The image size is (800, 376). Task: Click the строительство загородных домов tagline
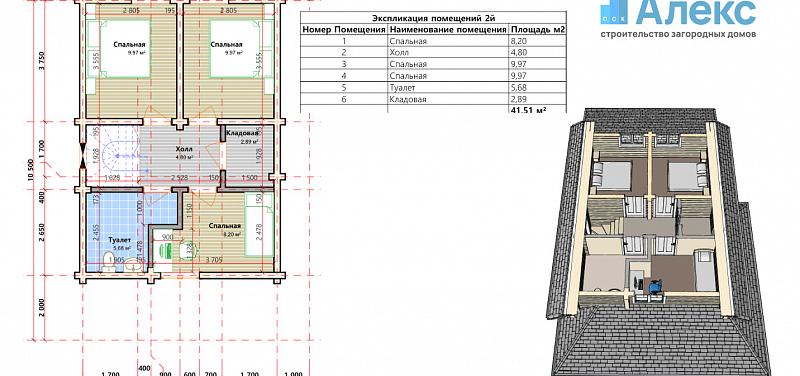(678, 34)
